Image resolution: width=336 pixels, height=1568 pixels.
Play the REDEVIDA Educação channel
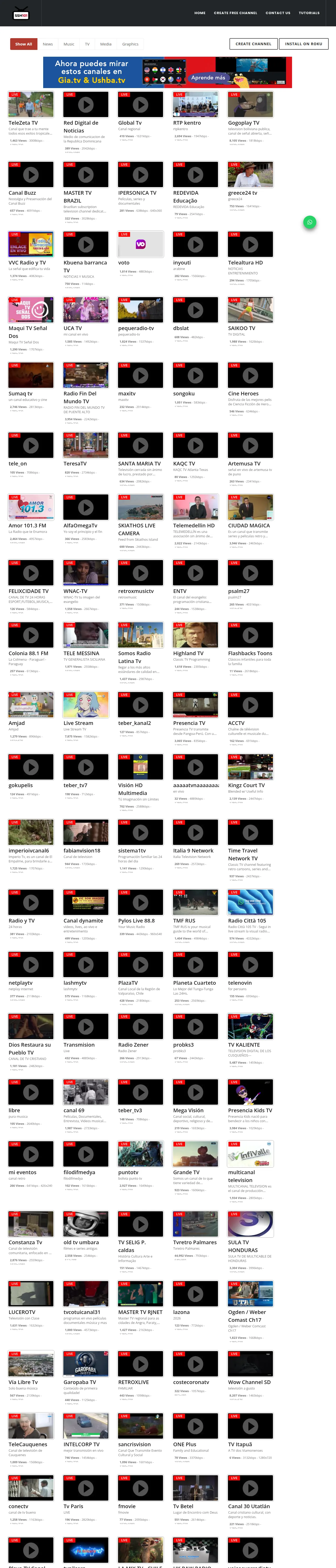point(195,175)
